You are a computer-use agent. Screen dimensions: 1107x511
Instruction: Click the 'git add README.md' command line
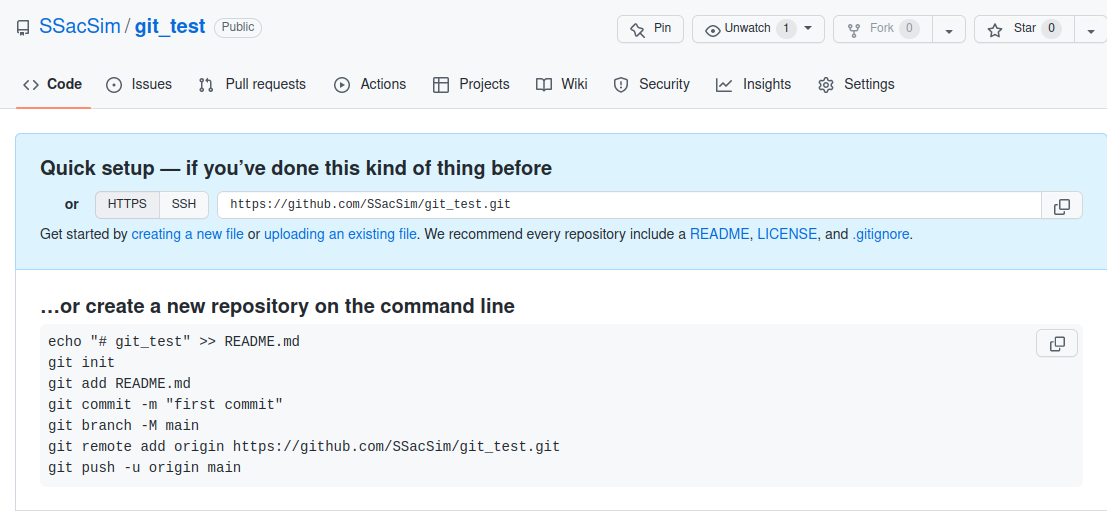[119, 384]
